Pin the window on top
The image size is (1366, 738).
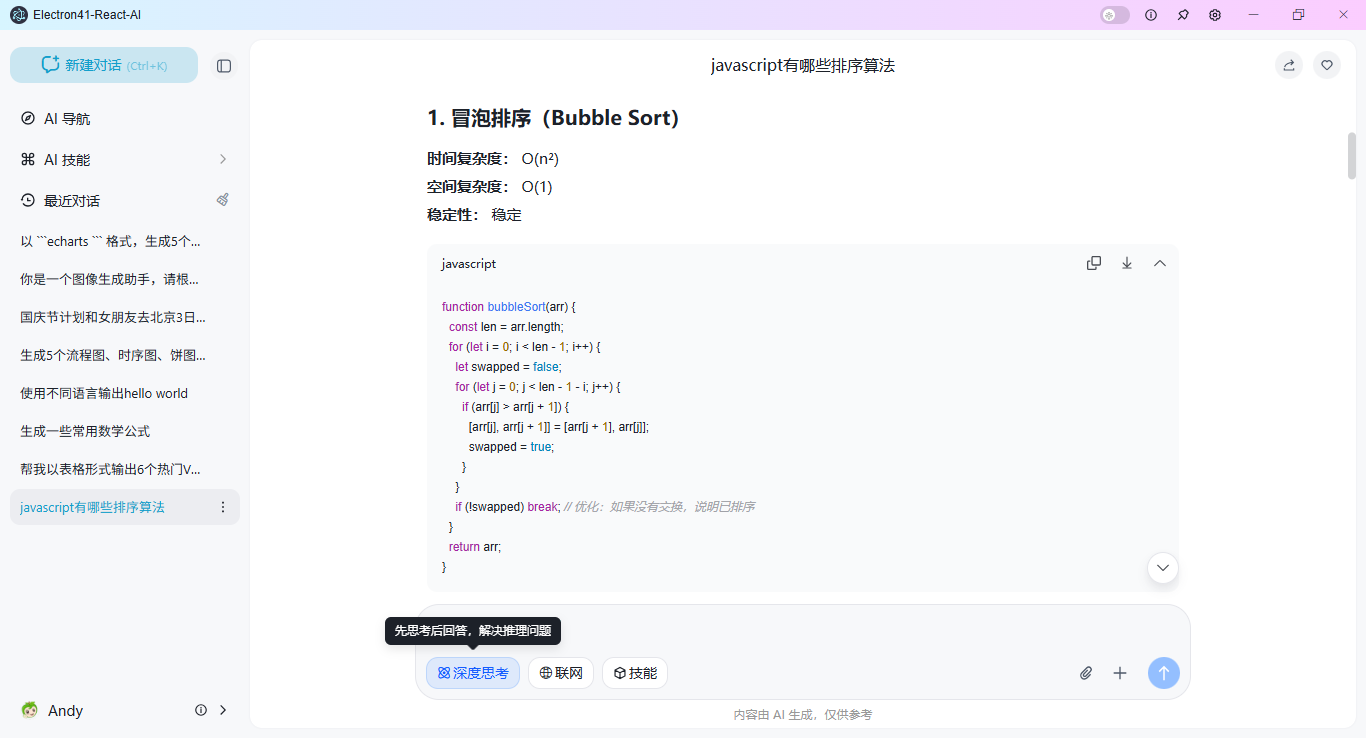tap(1183, 15)
